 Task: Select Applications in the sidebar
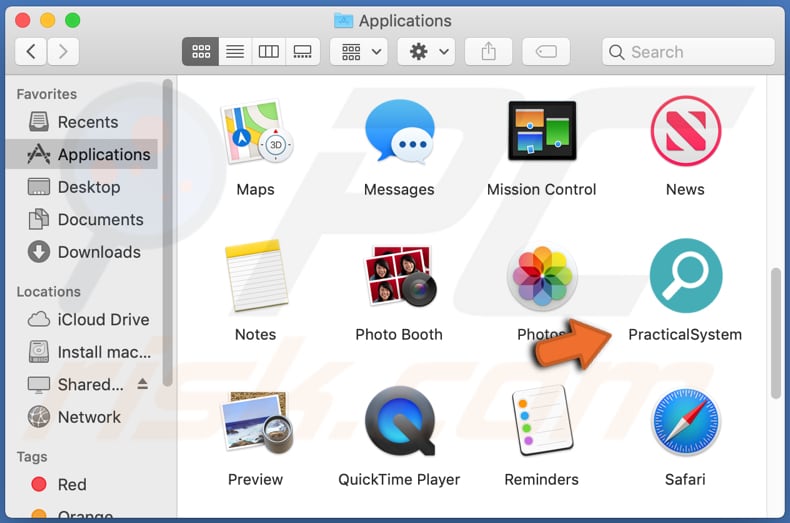pyautogui.click(x=82, y=154)
